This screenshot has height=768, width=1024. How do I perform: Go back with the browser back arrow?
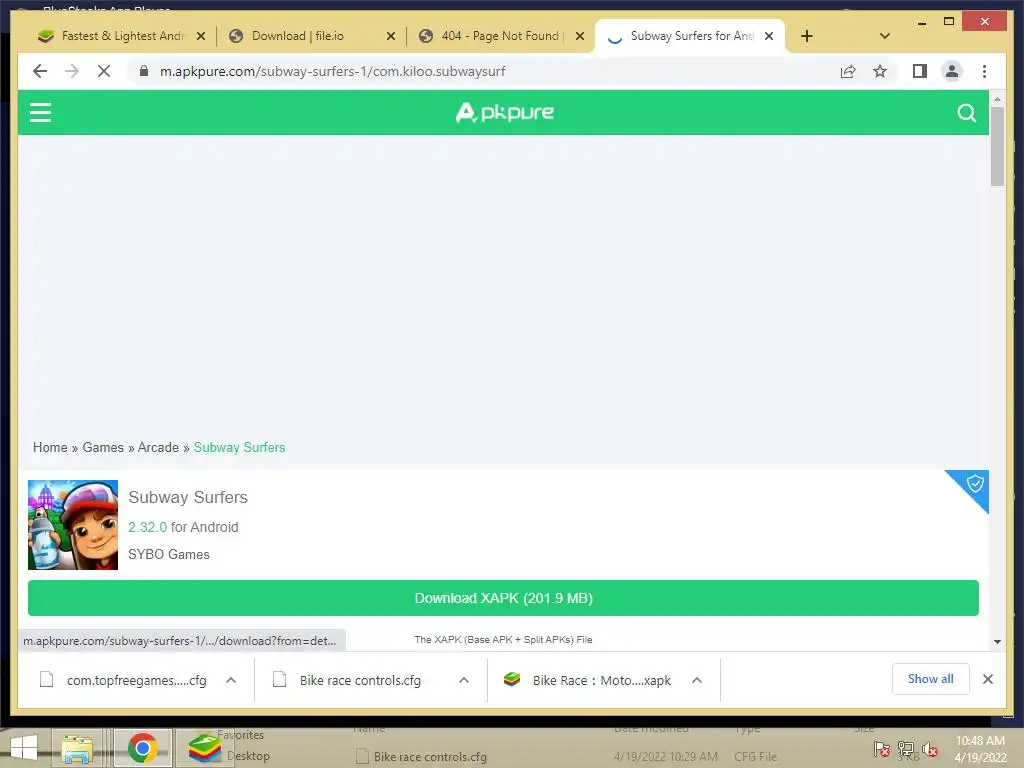[40, 71]
